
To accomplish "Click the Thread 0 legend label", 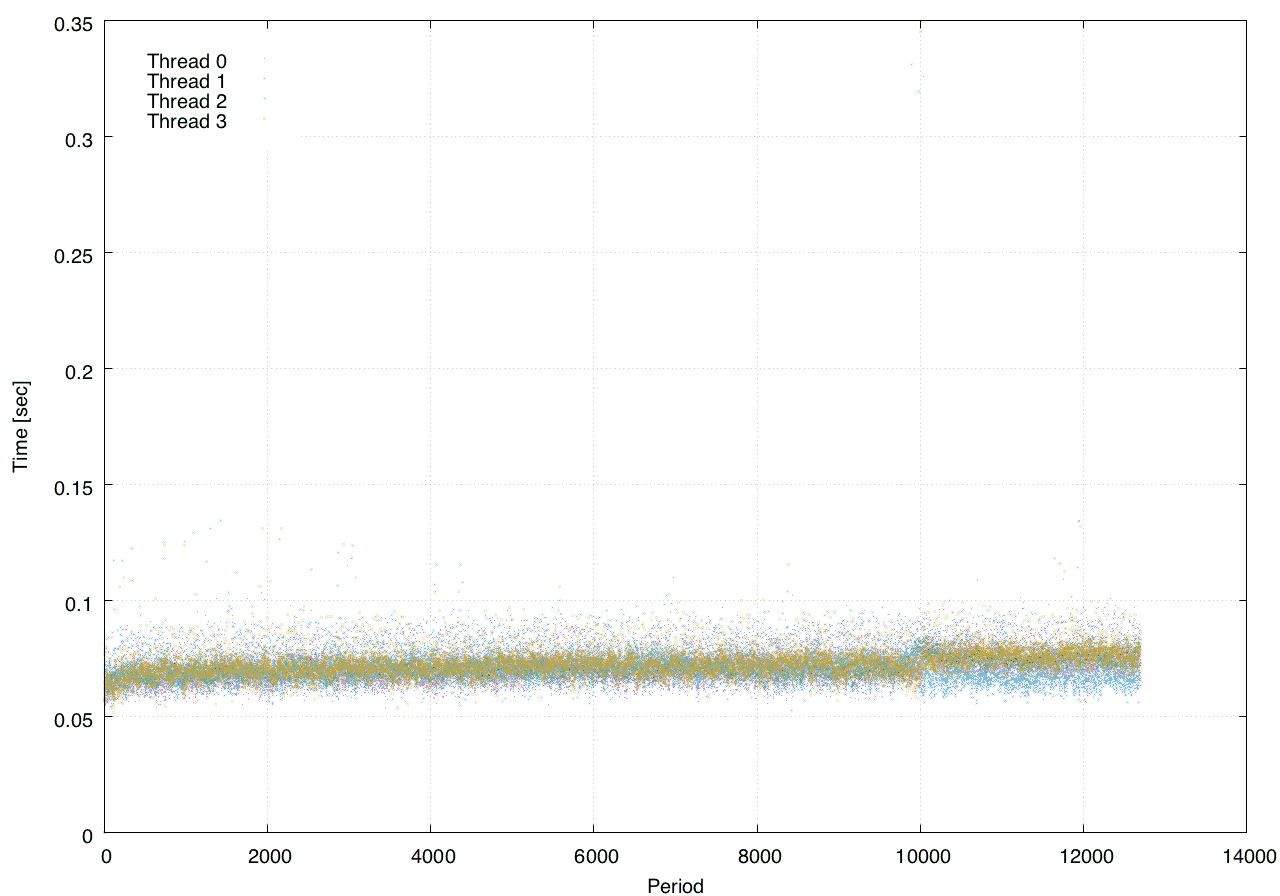I will pos(186,60).
